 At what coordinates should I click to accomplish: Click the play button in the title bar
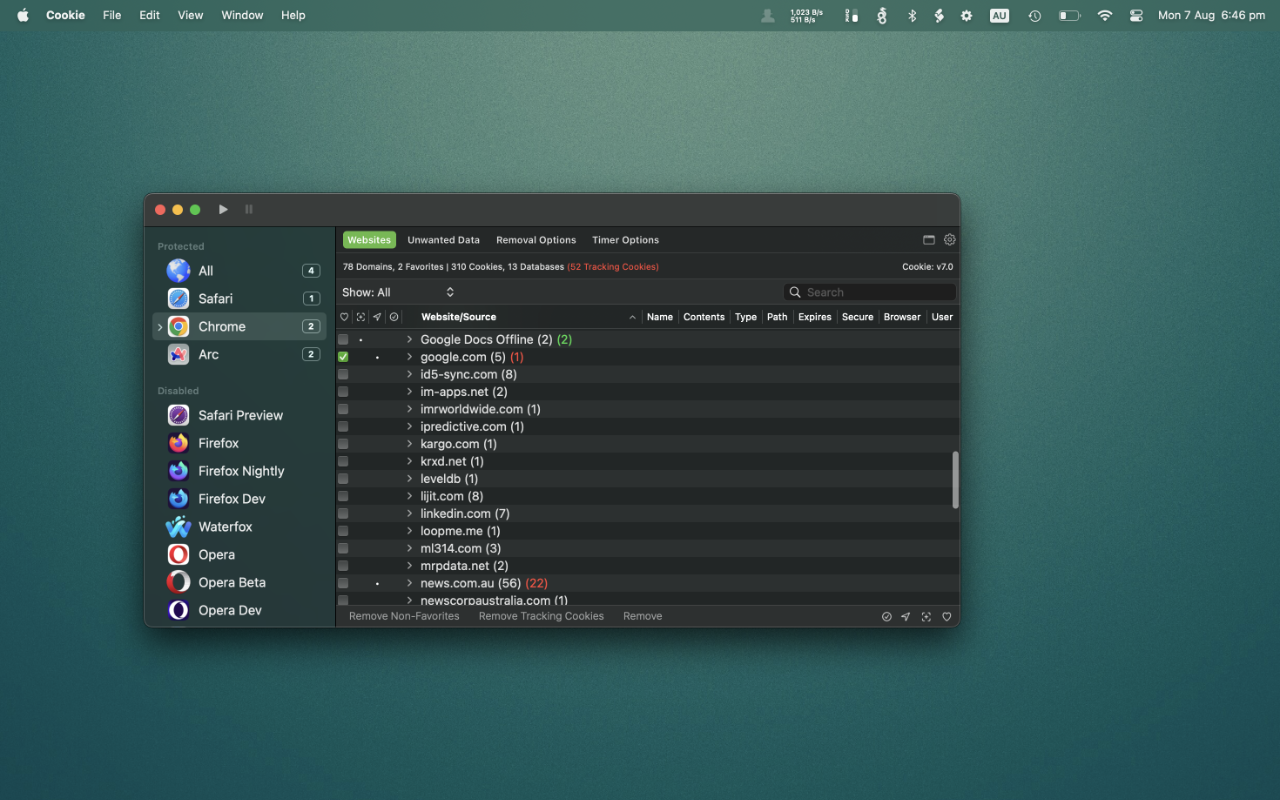pos(223,210)
